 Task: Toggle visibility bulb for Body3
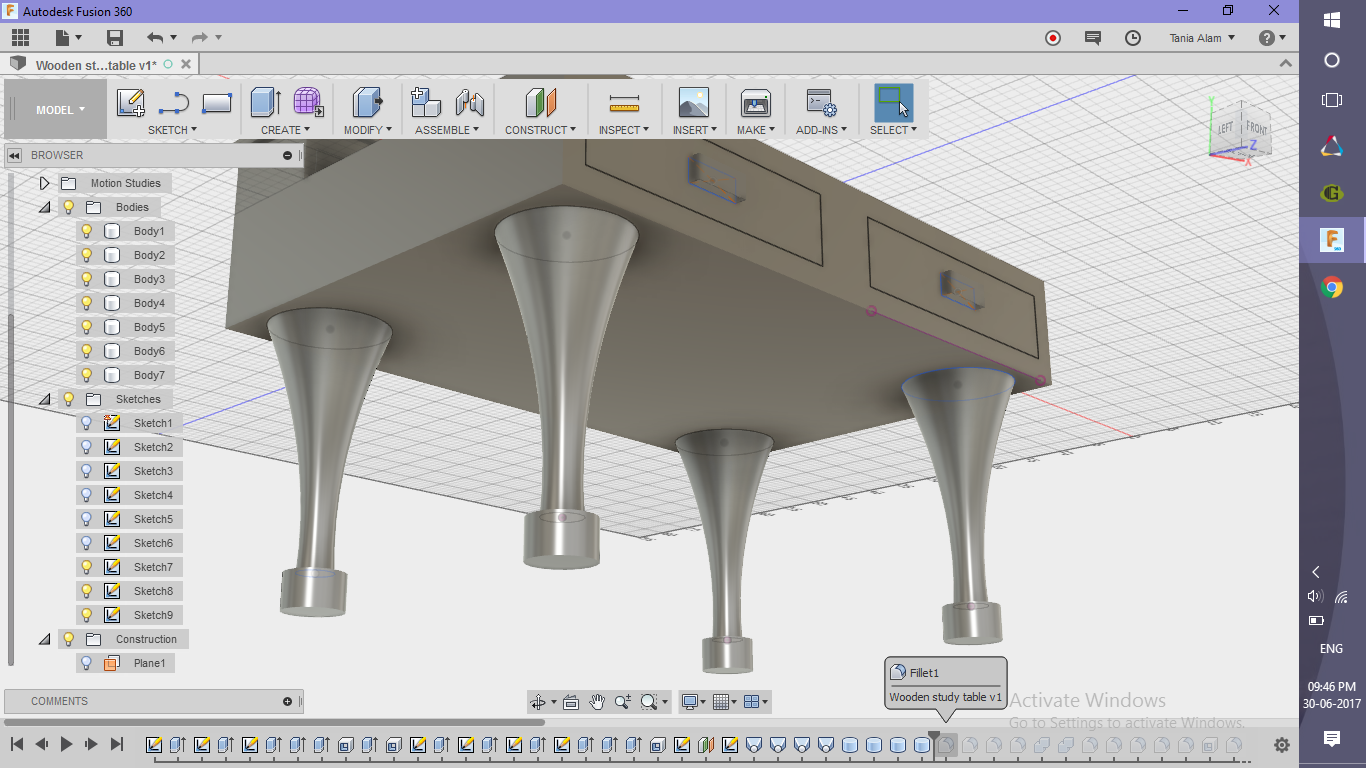[x=87, y=279]
